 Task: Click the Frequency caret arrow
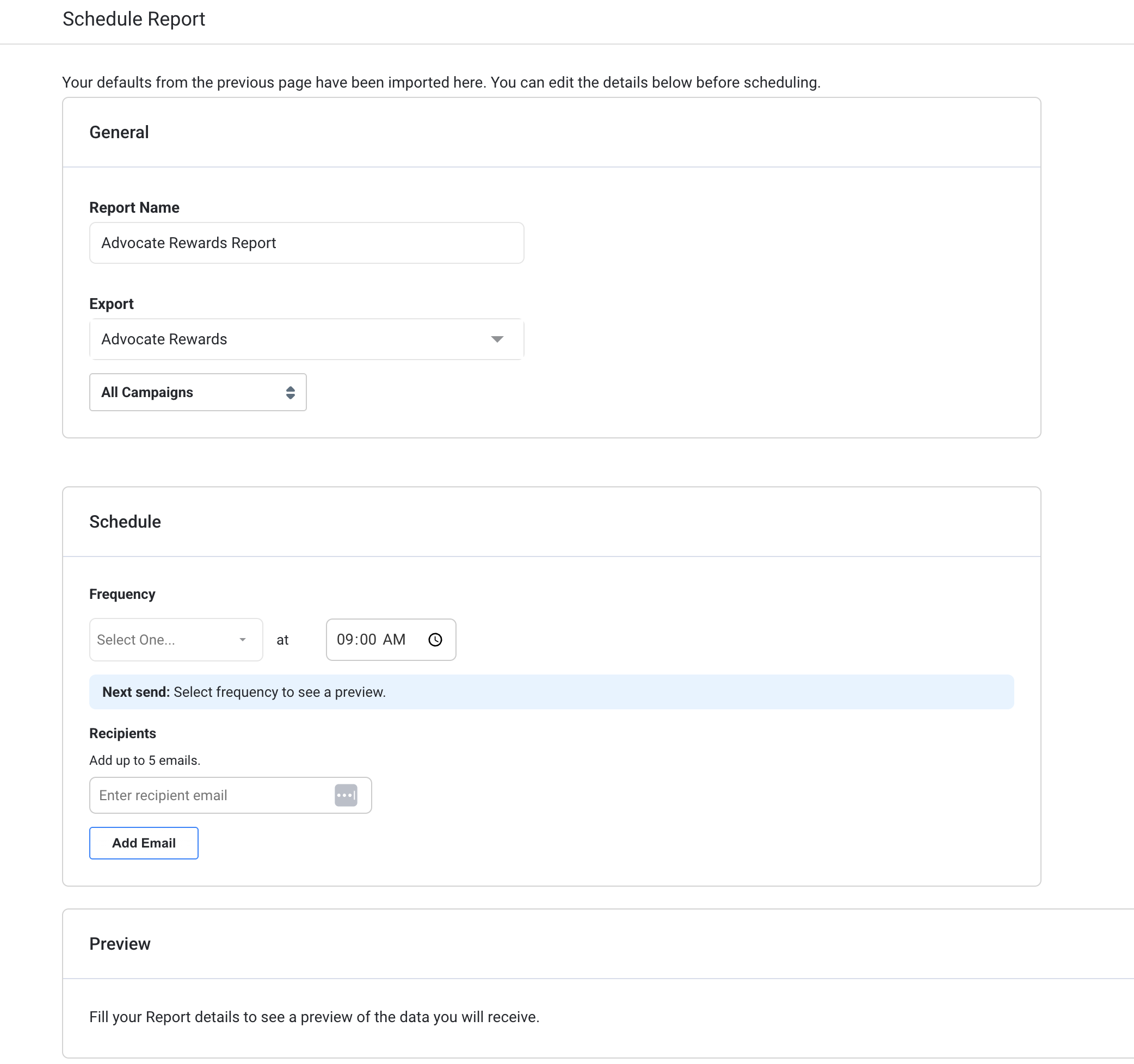pyautogui.click(x=243, y=640)
